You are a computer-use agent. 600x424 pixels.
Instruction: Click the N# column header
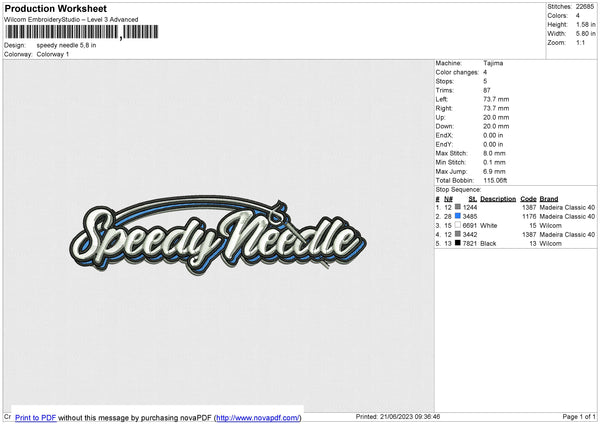(x=448, y=199)
